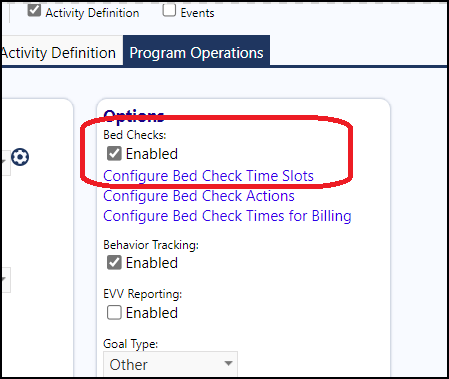Click the Events label text at top
449x379 pixels.
pyautogui.click(x=197, y=13)
